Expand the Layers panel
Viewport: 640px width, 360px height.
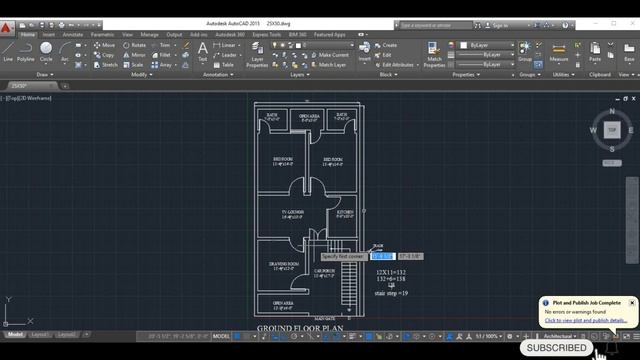point(300,75)
